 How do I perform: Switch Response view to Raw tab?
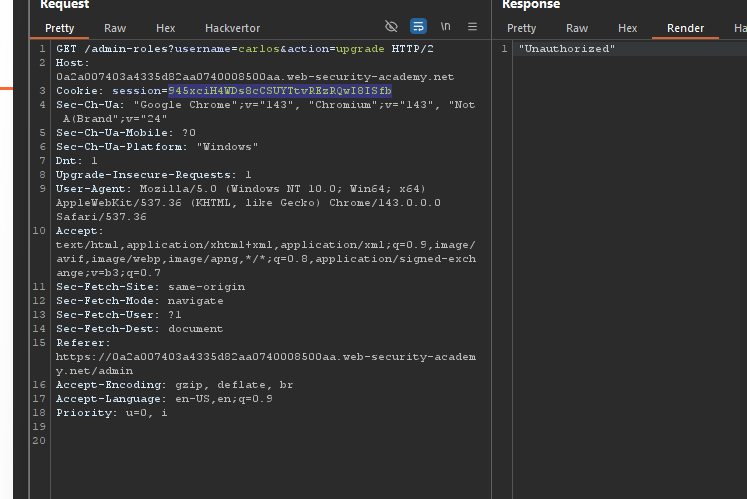coord(577,28)
